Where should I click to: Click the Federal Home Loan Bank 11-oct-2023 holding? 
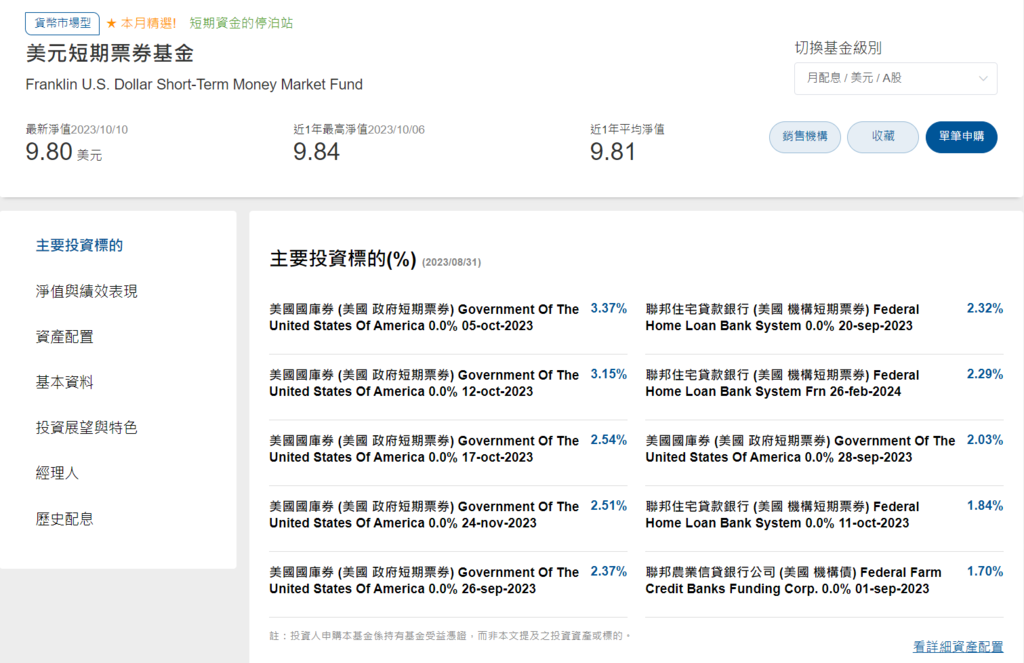click(782, 515)
